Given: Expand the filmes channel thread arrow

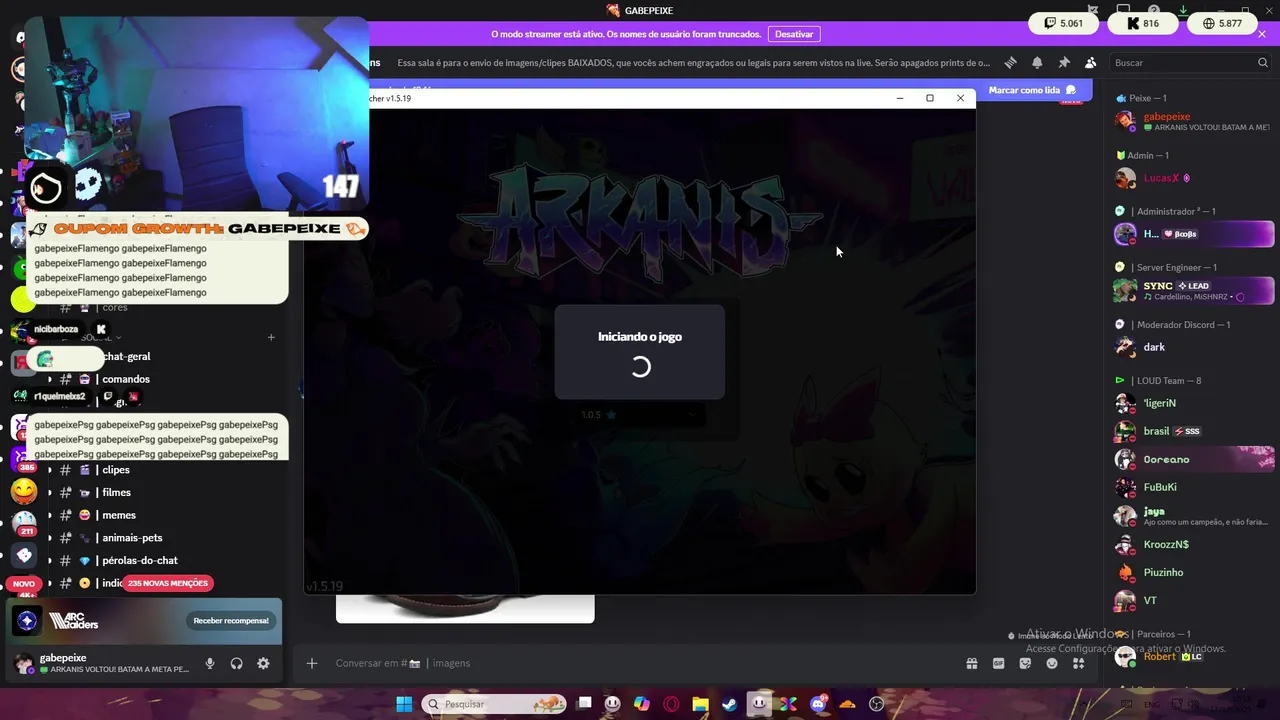Looking at the screenshot, I should click(x=50, y=492).
